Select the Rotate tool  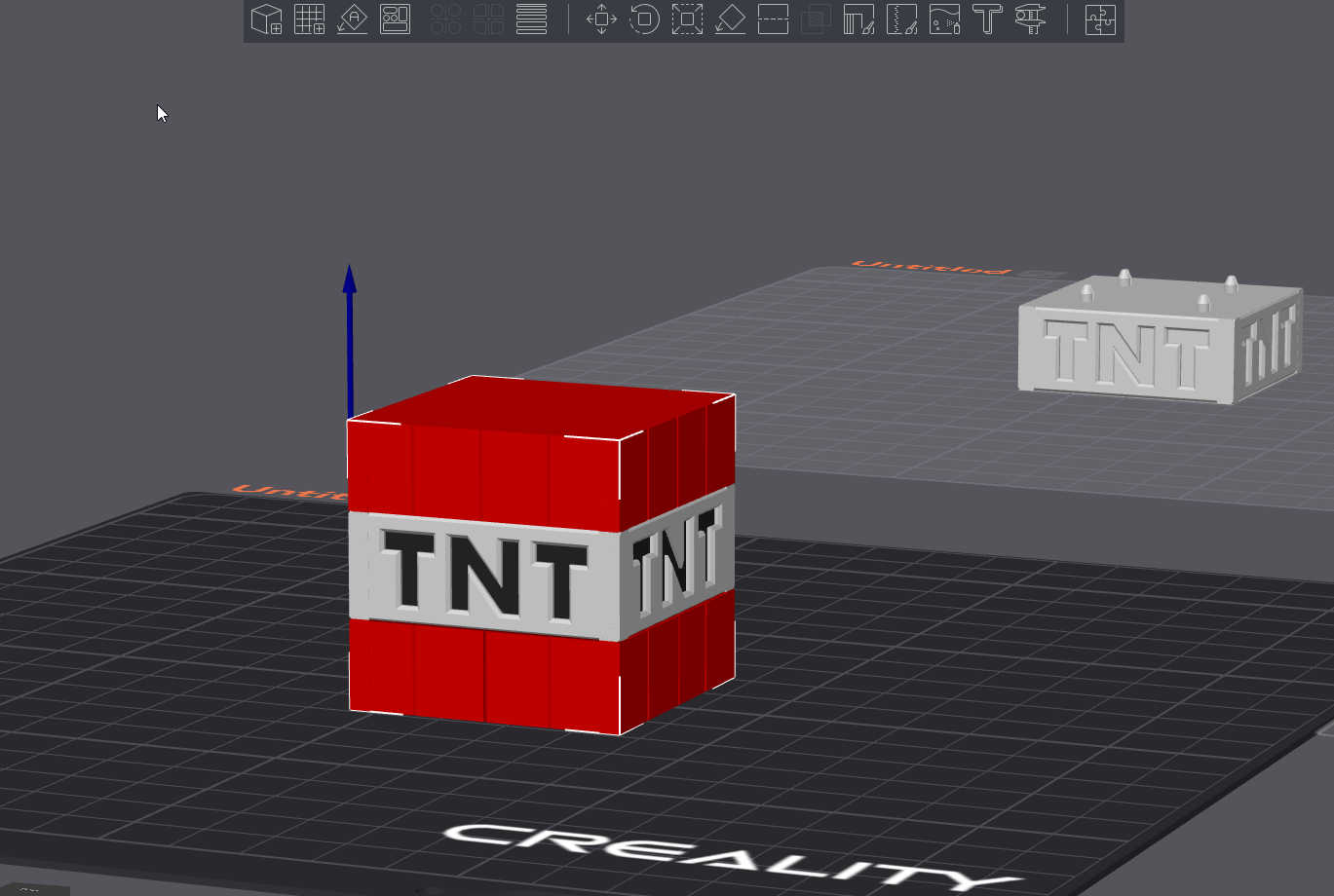coord(644,19)
